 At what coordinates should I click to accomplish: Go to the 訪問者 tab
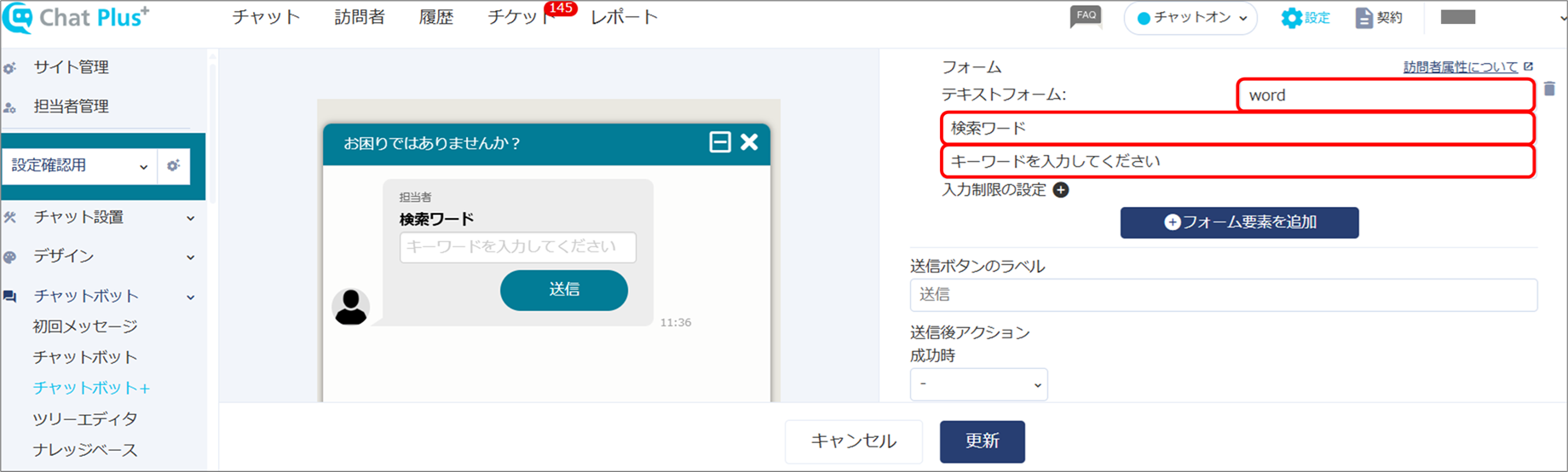point(360,17)
